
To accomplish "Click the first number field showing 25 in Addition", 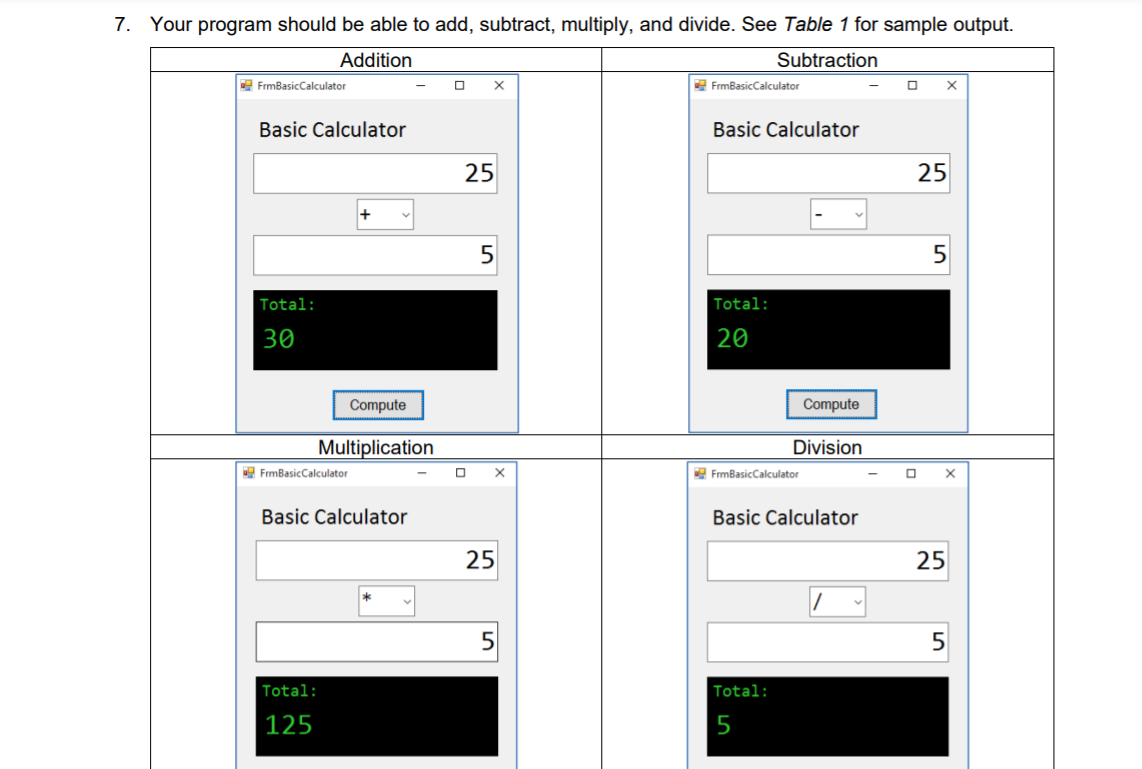I will tap(375, 172).
